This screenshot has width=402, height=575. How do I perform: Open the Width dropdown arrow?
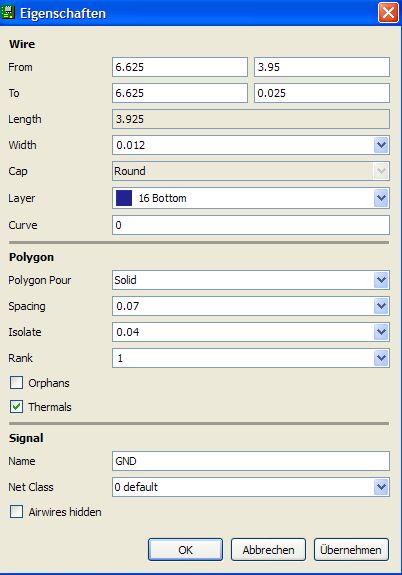[x=381, y=145]
